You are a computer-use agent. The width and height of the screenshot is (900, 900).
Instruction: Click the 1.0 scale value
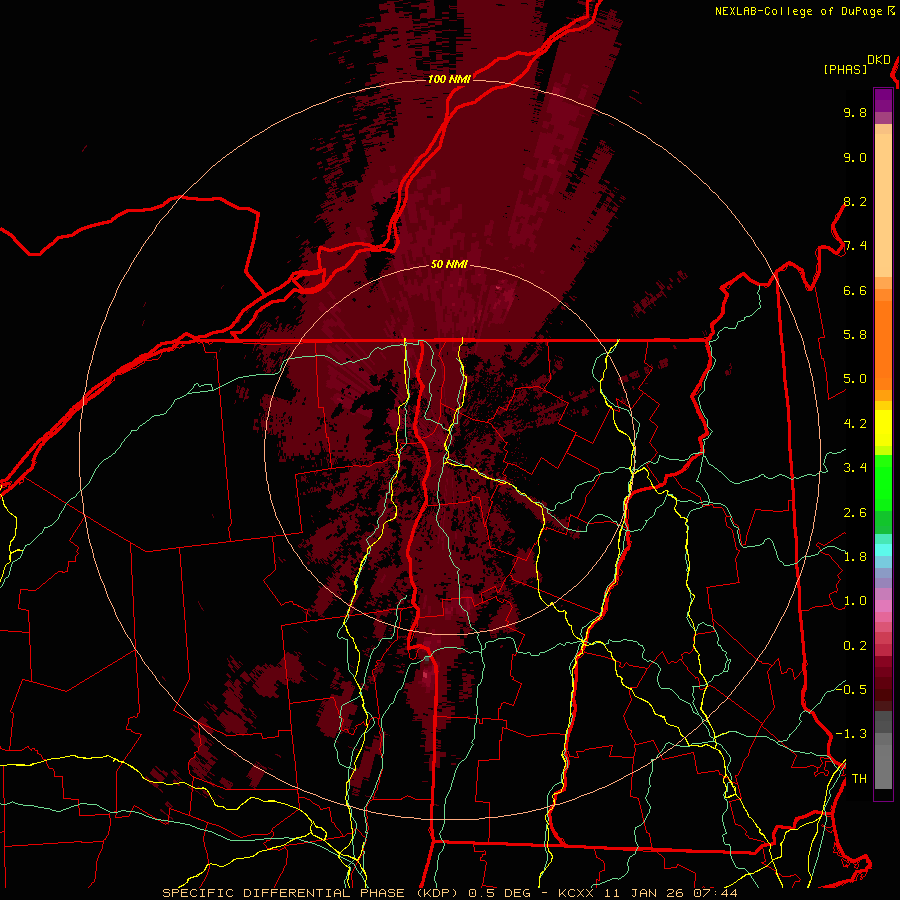855,601
